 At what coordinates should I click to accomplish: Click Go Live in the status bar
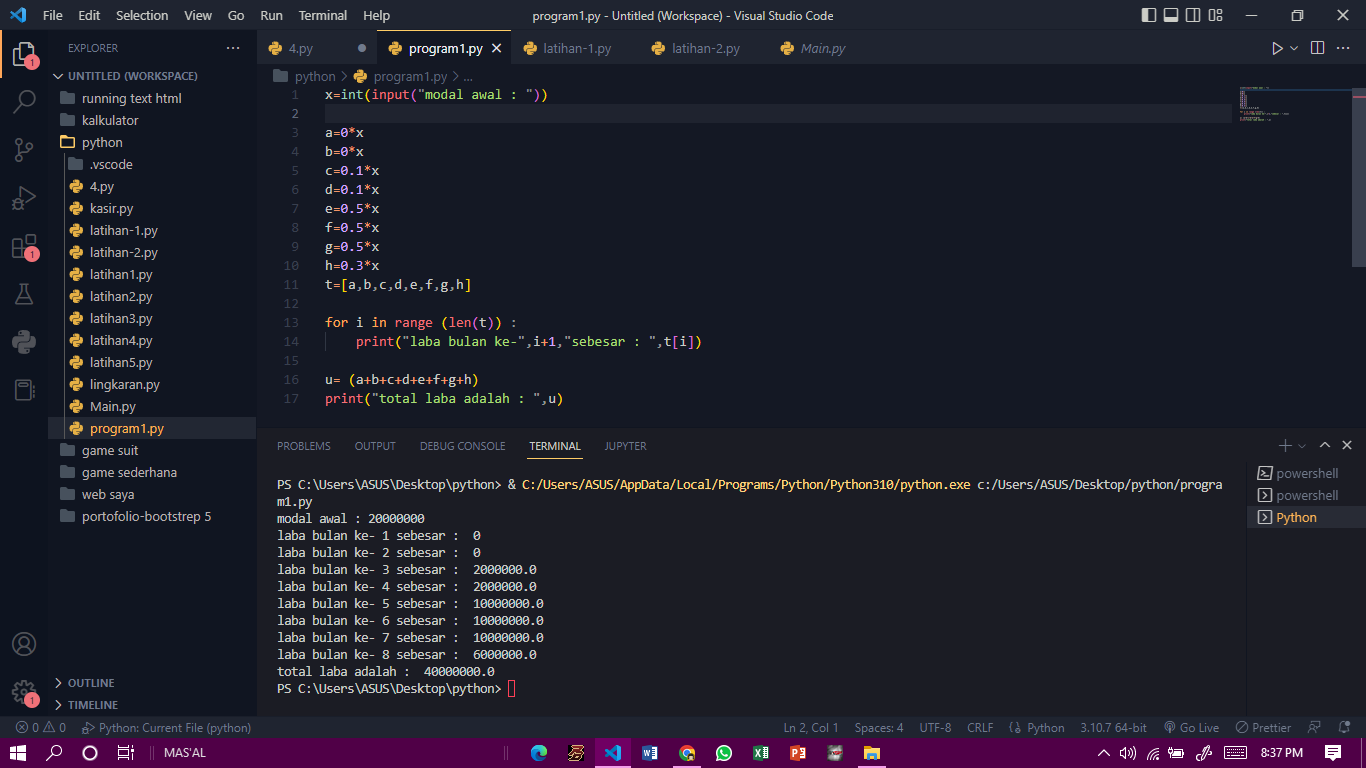coord(1191,728)
